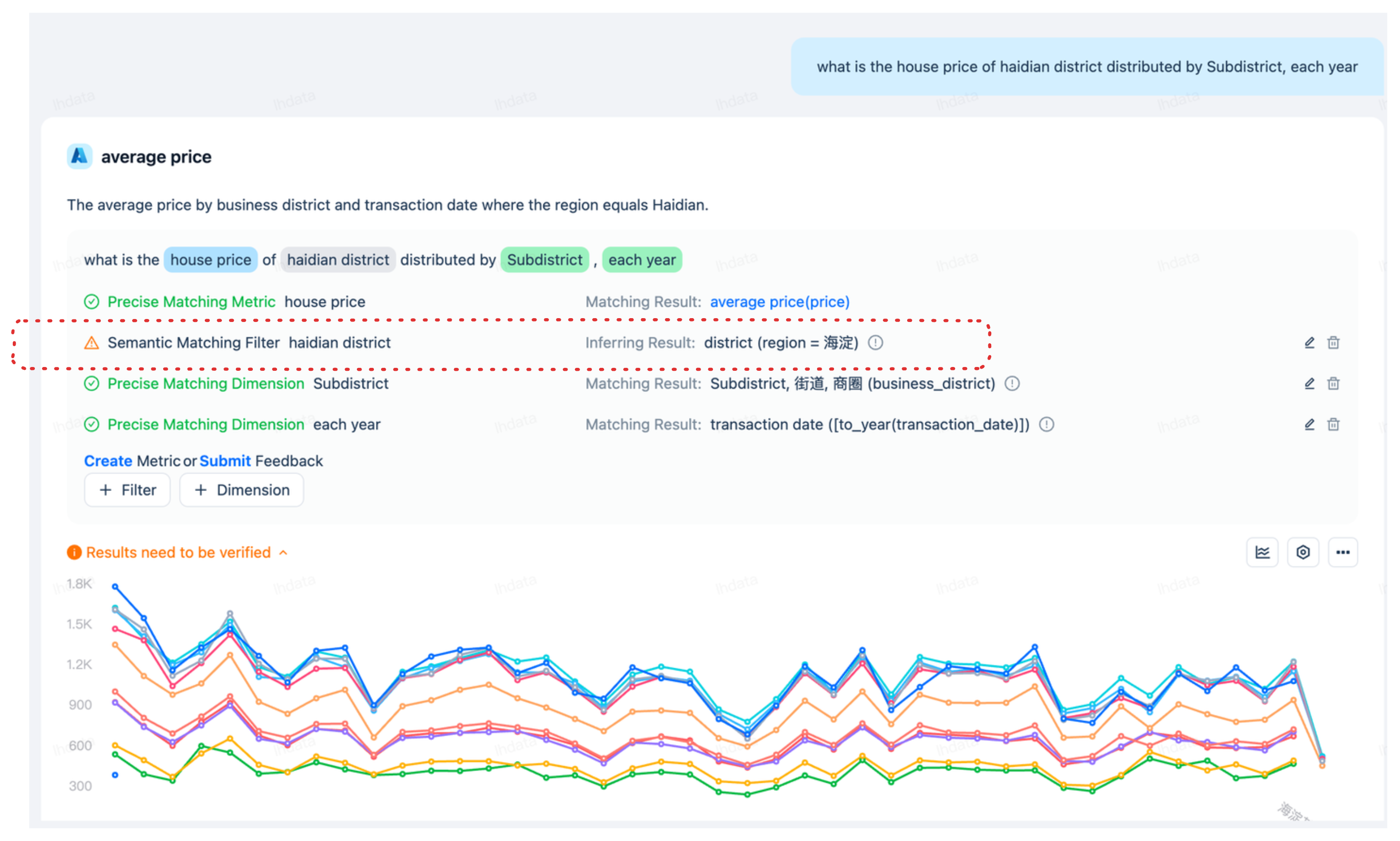Delete the haidian district filter row

point(1333,343)
